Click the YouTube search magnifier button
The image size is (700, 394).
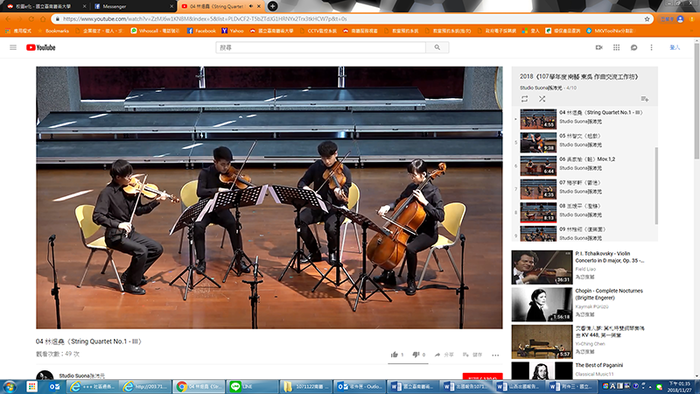click(437, 47)
